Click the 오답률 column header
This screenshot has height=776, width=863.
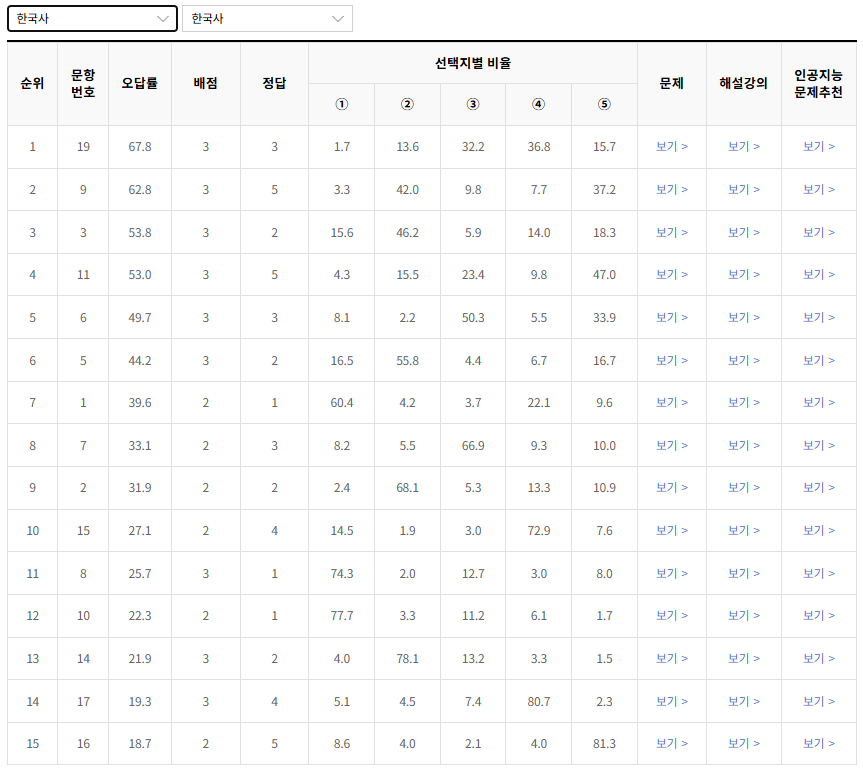coord(140,84)
